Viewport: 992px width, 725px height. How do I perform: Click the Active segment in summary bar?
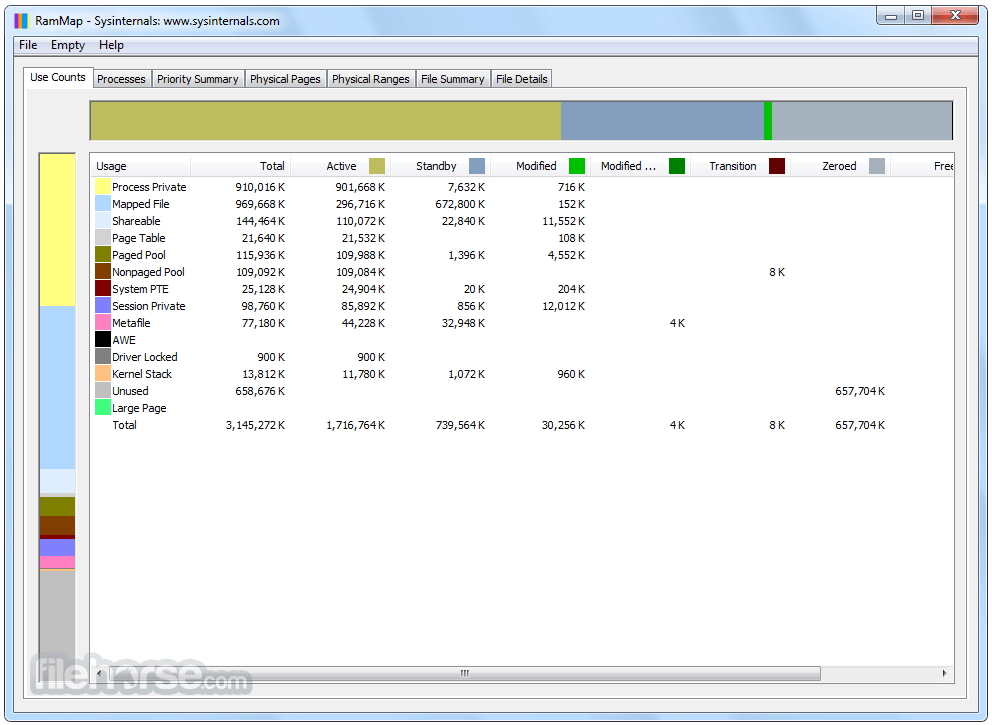click(325, 121)
